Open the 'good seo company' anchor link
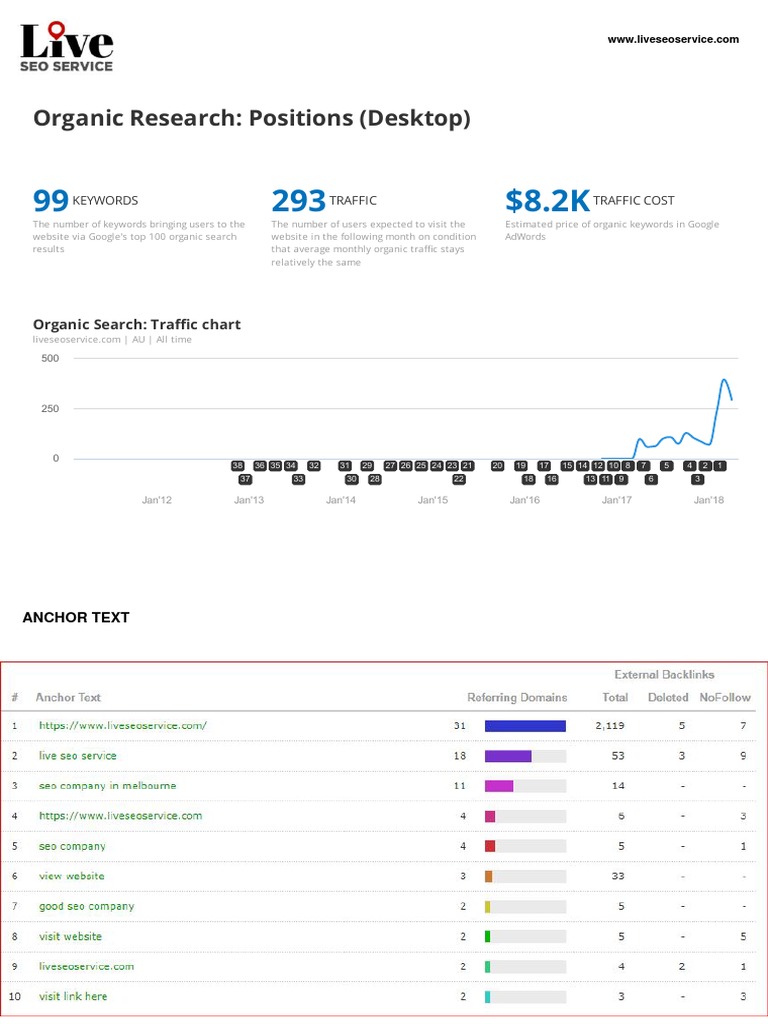This screenshot has height=1024, width=768. click(x=87, y=906)
